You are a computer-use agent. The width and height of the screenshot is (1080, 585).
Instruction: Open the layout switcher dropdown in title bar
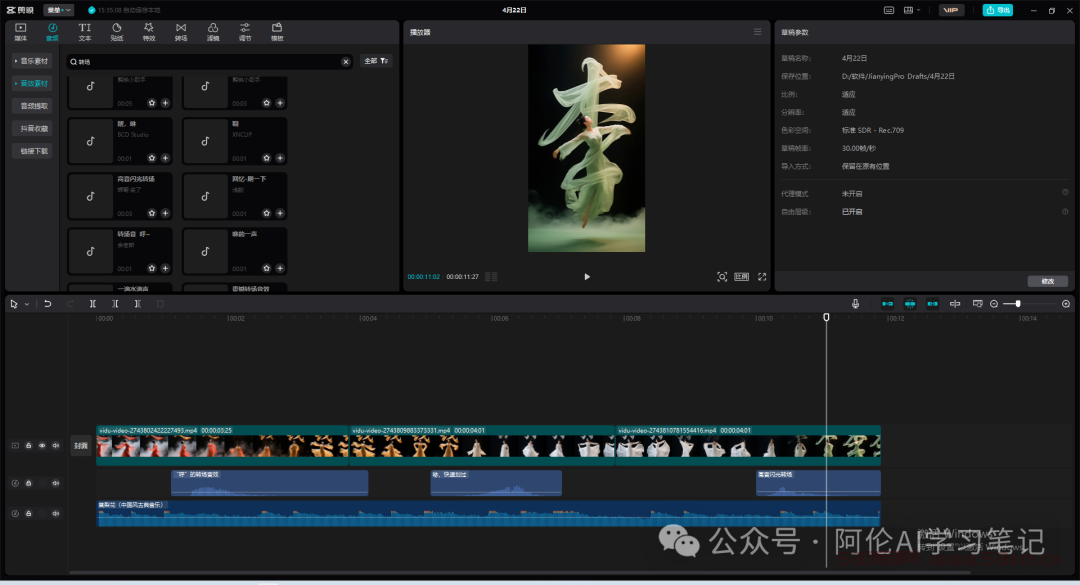912,10
